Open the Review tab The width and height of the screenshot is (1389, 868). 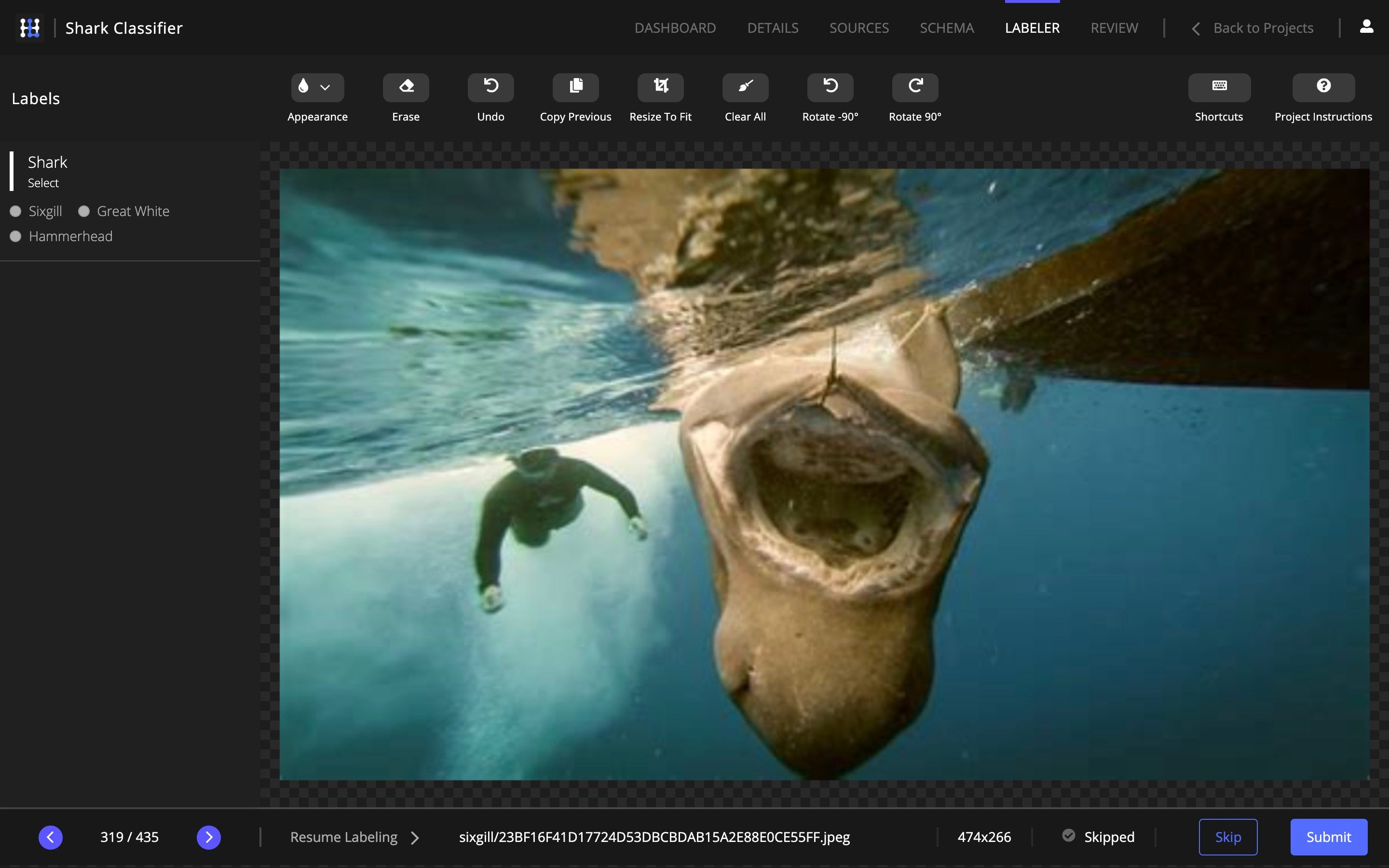click(1114, 27)
